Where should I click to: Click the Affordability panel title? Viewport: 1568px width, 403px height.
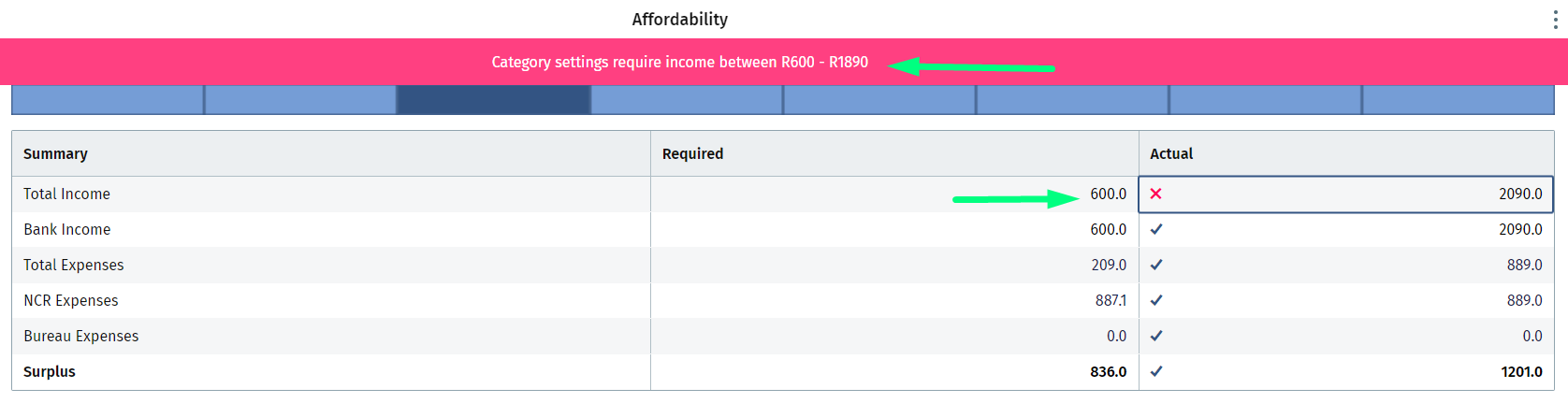[x=680, y=19]
